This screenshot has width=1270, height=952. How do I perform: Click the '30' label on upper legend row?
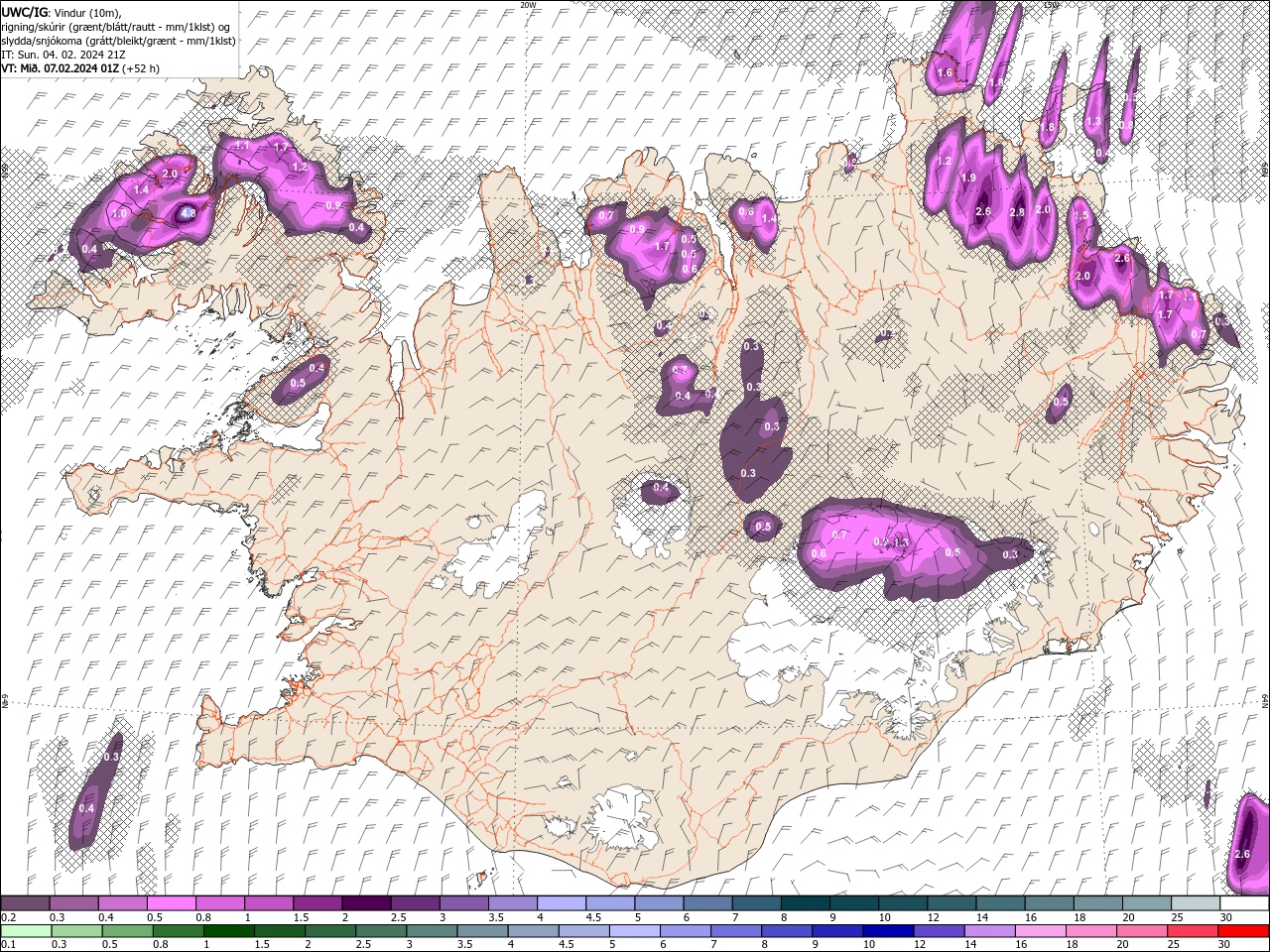click(1227, 917)
